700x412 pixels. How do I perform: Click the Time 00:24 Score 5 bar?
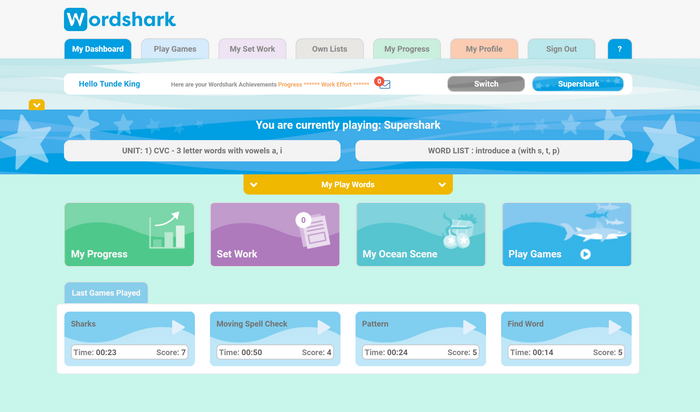pos(421,352)
